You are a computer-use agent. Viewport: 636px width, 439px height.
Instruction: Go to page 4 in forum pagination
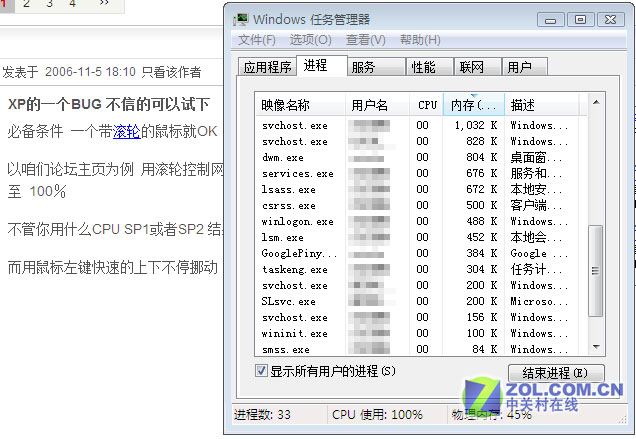pyautogui.click(x=72, y=4)
